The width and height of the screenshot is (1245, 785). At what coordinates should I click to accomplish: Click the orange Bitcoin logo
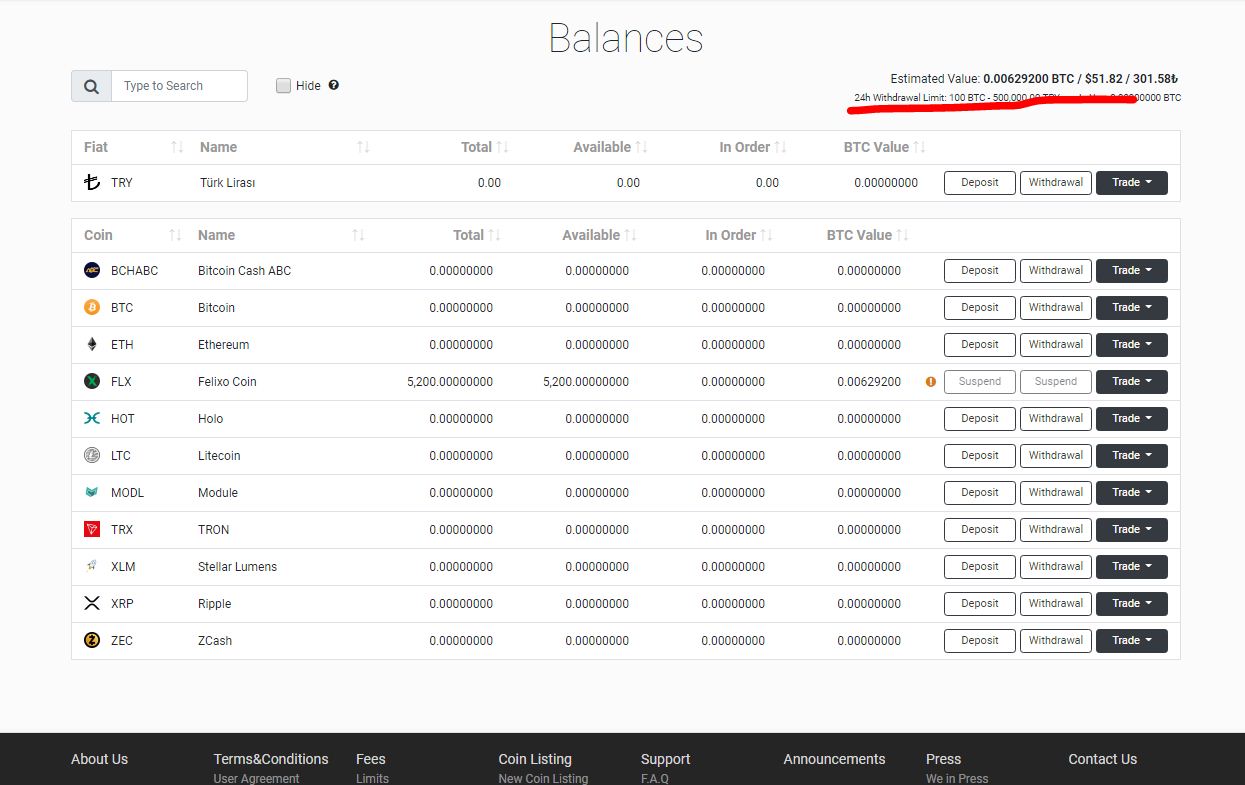coord(92,307)
